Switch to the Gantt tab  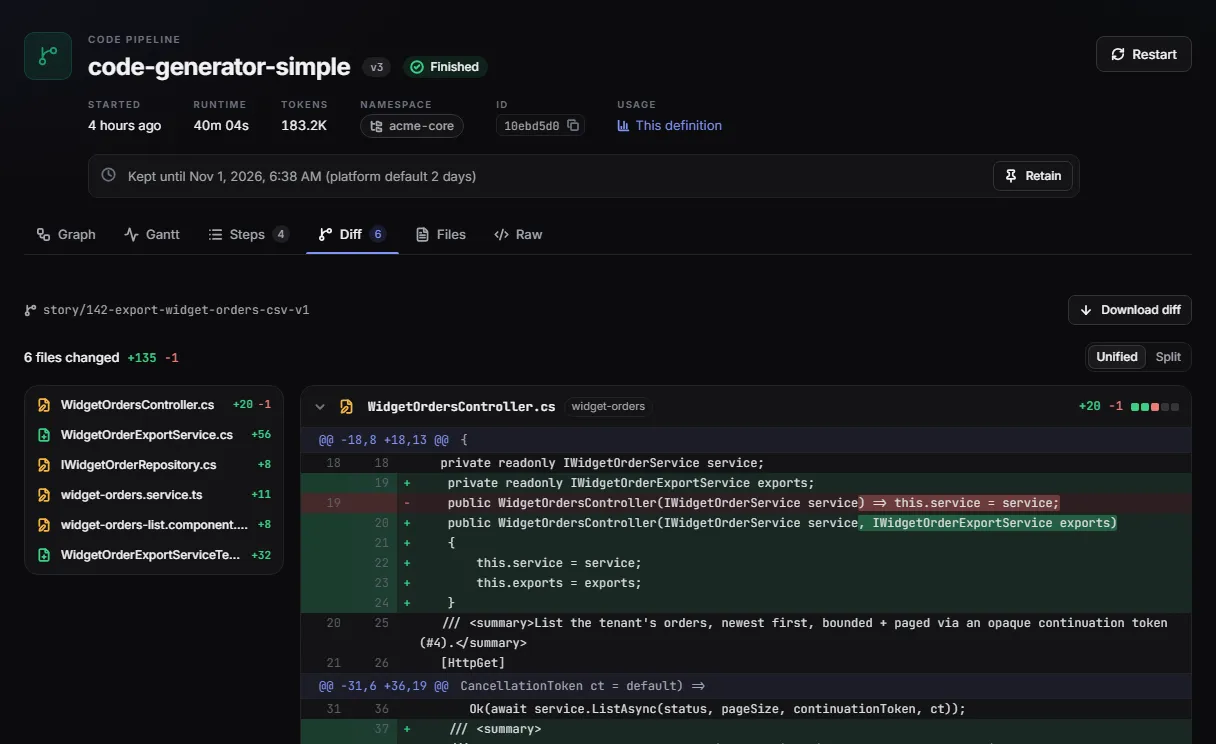point(152,234)
